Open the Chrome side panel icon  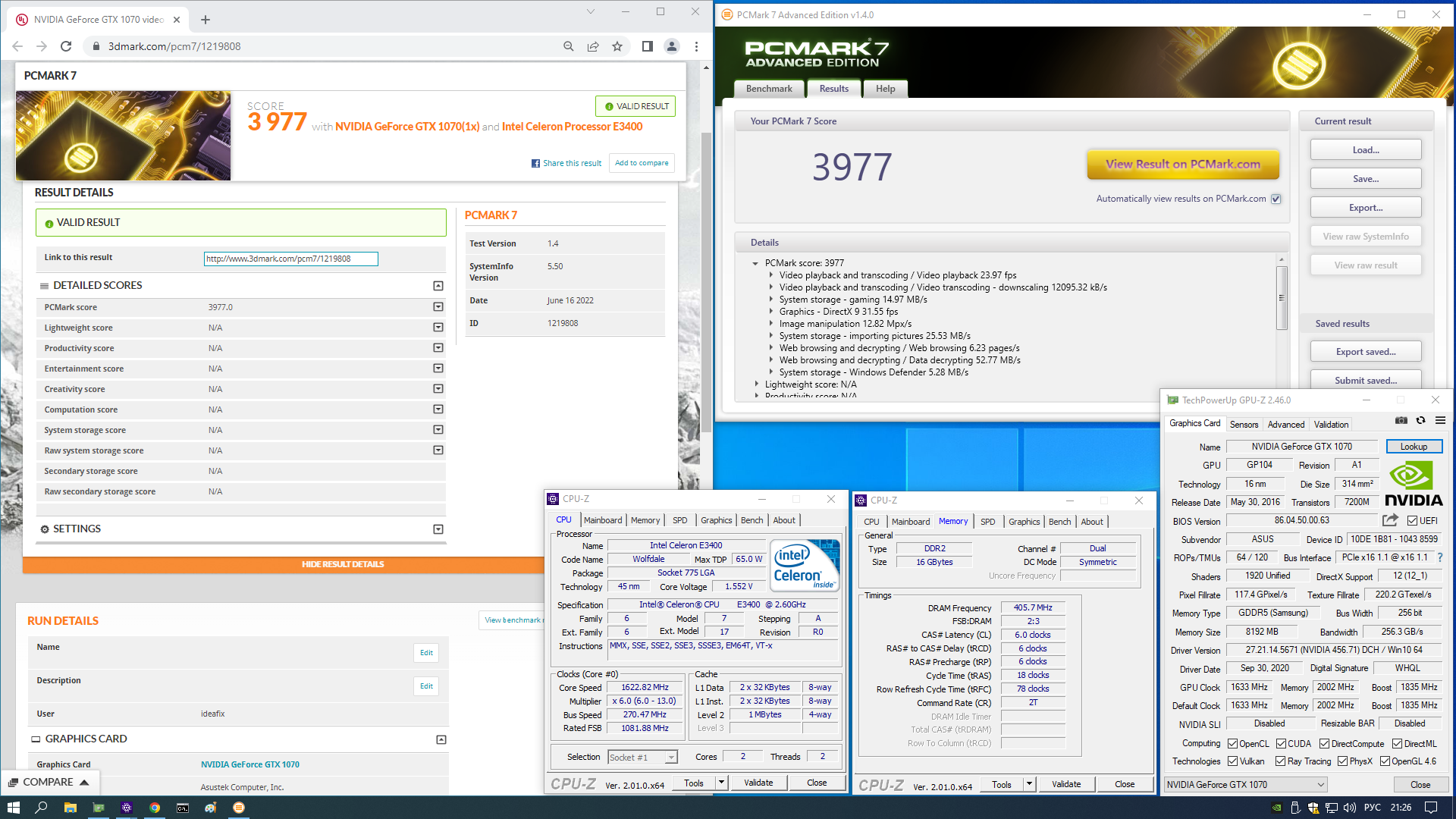coord(647,46)
